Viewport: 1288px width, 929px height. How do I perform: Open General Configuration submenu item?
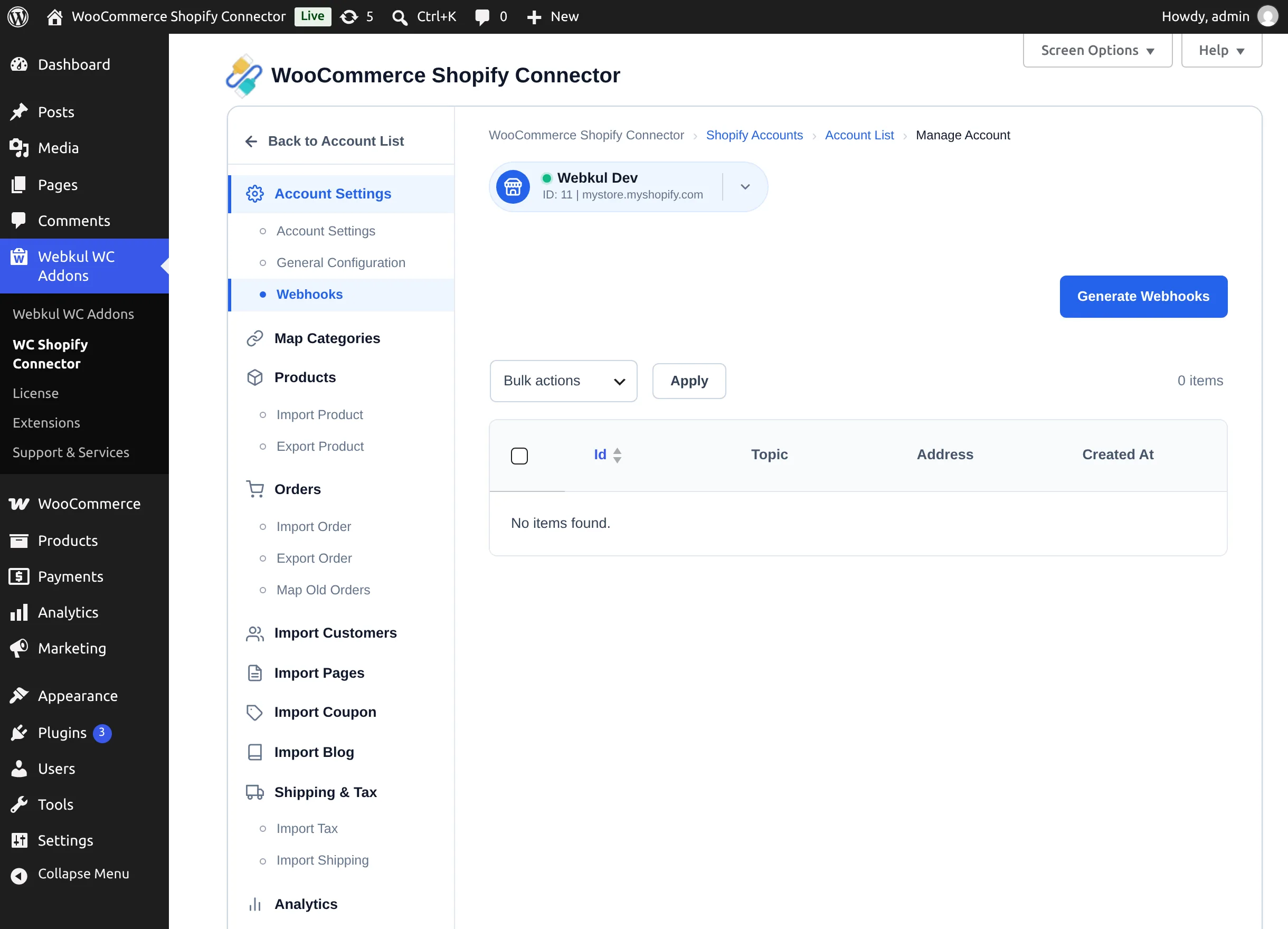click(341, 263)
